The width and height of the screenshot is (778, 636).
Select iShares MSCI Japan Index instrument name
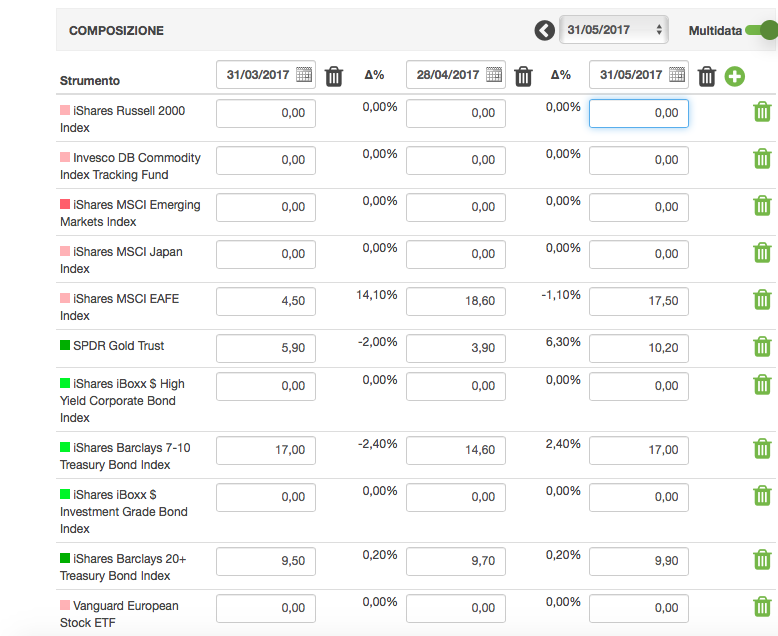click(x=122, y=260)
